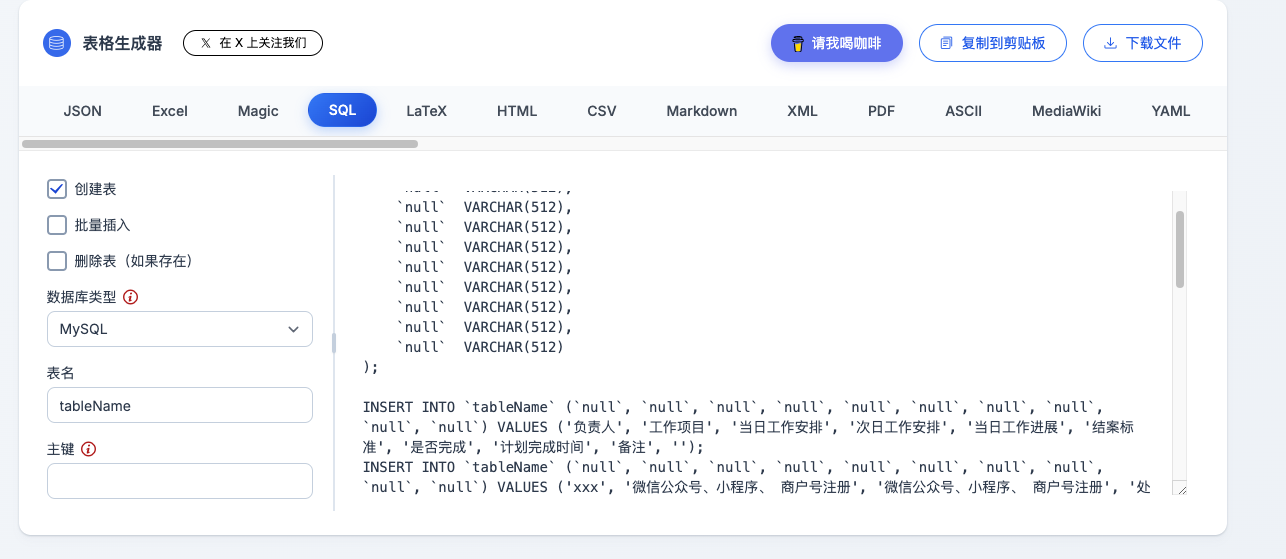Click the 复制到剪贴板 button
This screenshot has height=559, width=1286.
[x=992, y=43]
